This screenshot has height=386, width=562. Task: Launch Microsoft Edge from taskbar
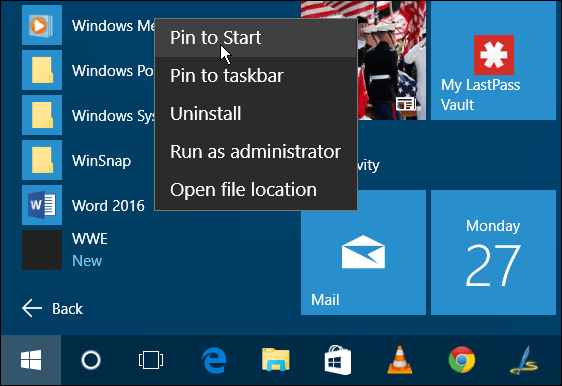(x=214, y=360)
